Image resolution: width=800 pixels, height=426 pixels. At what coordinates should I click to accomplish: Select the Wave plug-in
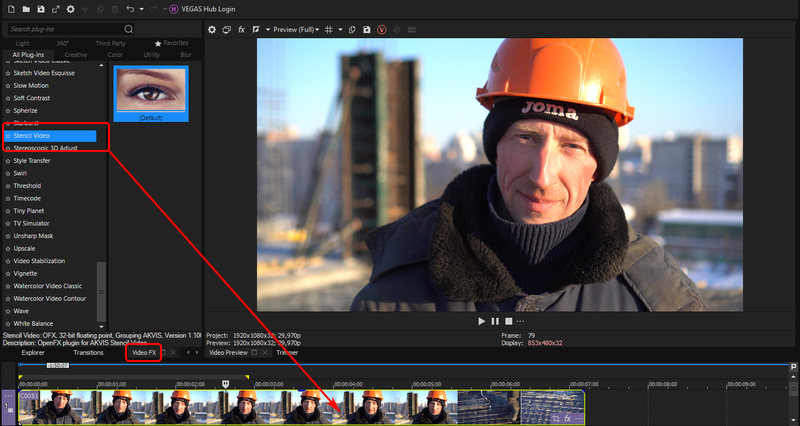click(x=21, y=311)
